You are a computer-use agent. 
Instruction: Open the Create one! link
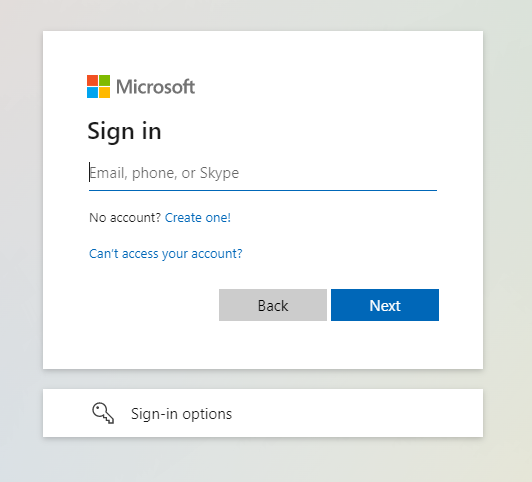pos(198,217)
